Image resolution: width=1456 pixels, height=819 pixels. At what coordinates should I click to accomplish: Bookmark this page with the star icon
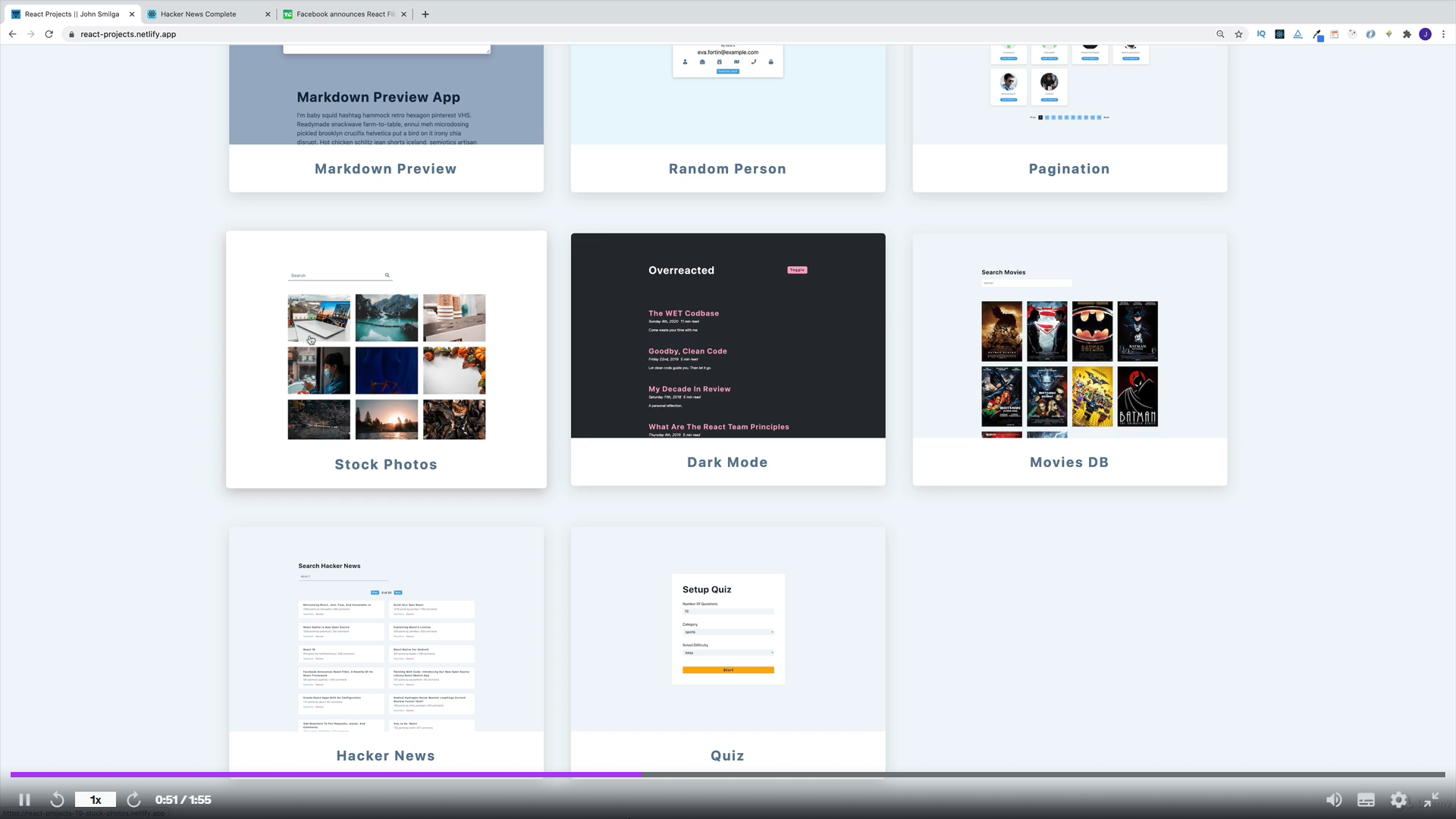[1238, 34]
